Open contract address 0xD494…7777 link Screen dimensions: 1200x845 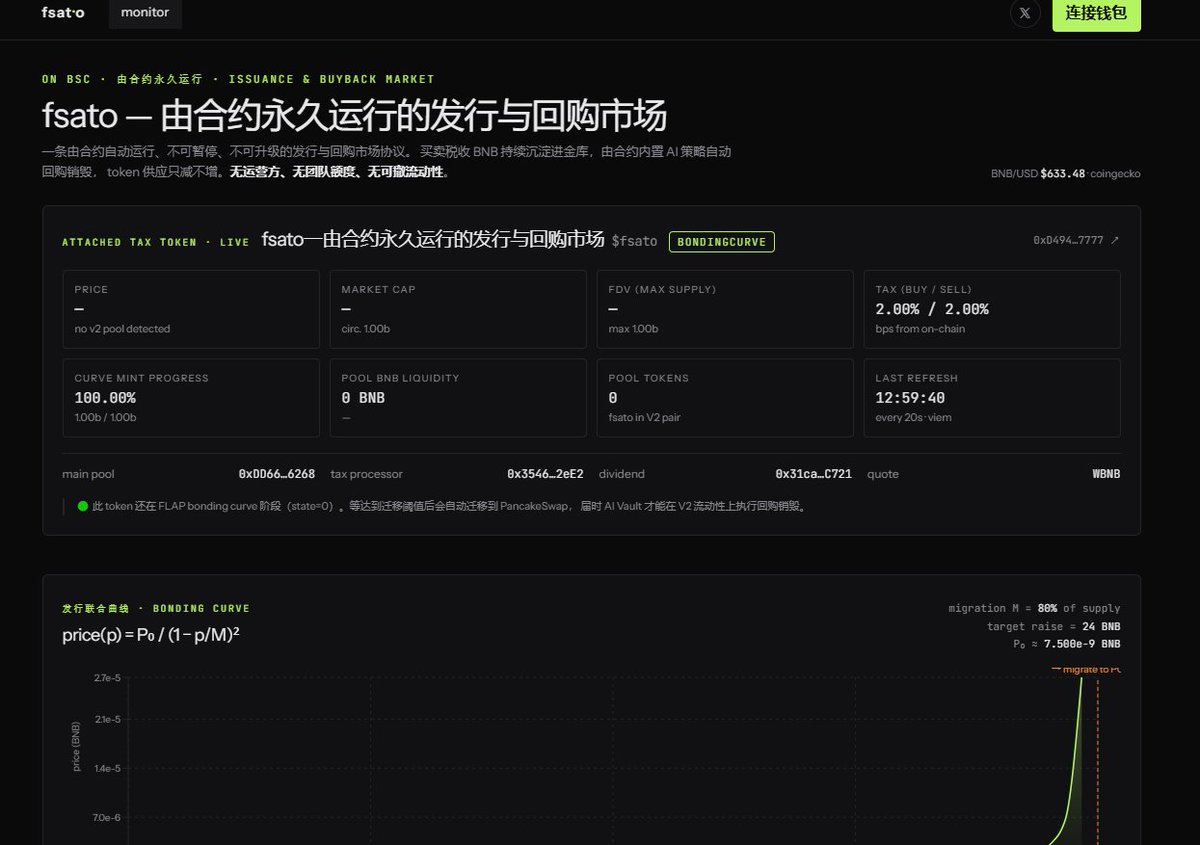tap(1076, 240)
